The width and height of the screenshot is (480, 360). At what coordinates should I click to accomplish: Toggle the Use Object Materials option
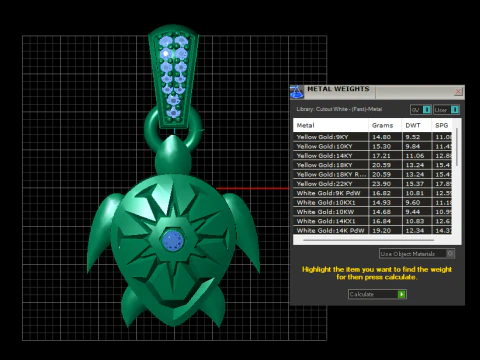click(417, 254)
